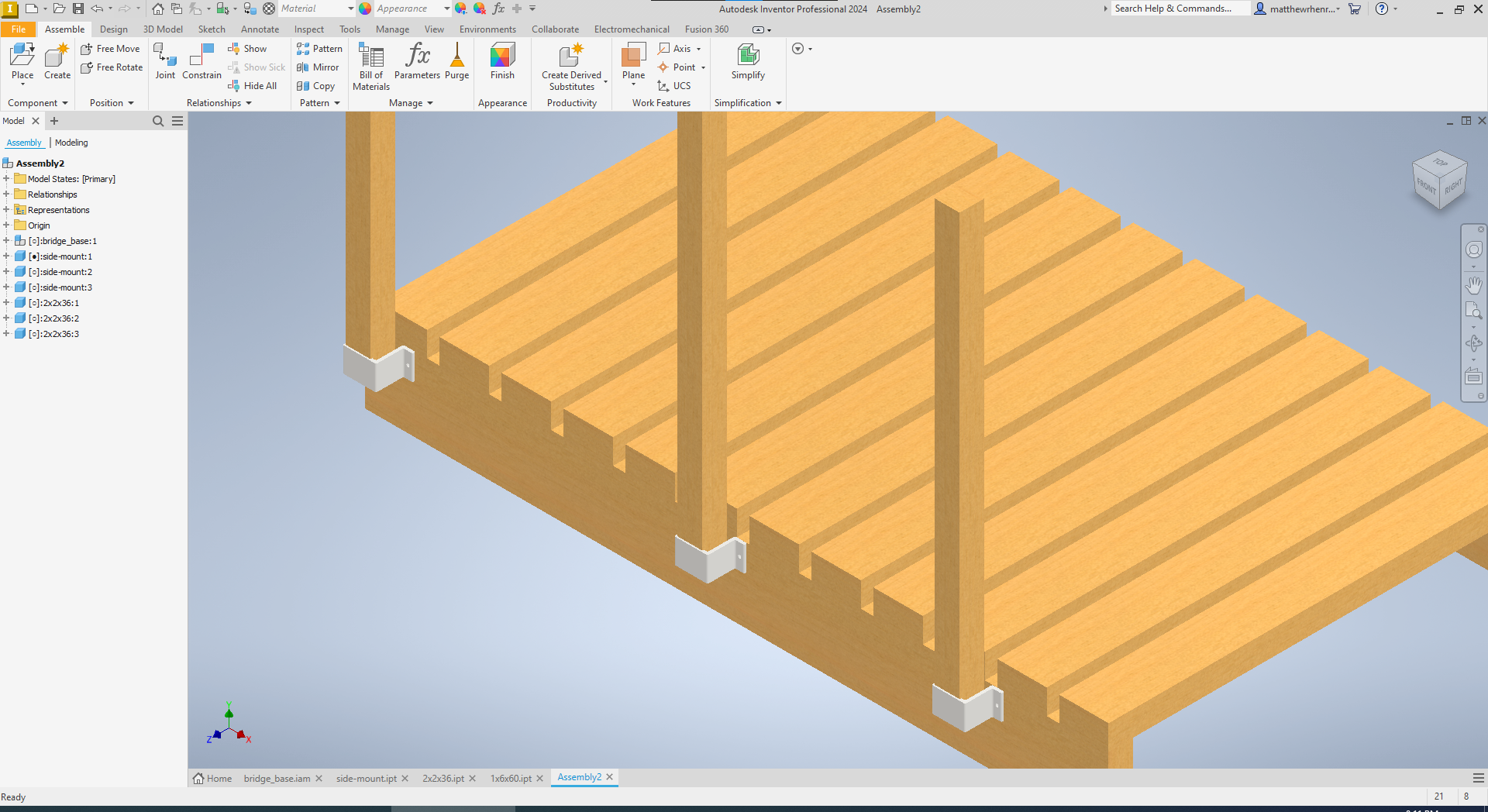The width and height of the screenshot is (1488, 812).
Task: Open the Help icon
Action: [x=1381, y=9]
